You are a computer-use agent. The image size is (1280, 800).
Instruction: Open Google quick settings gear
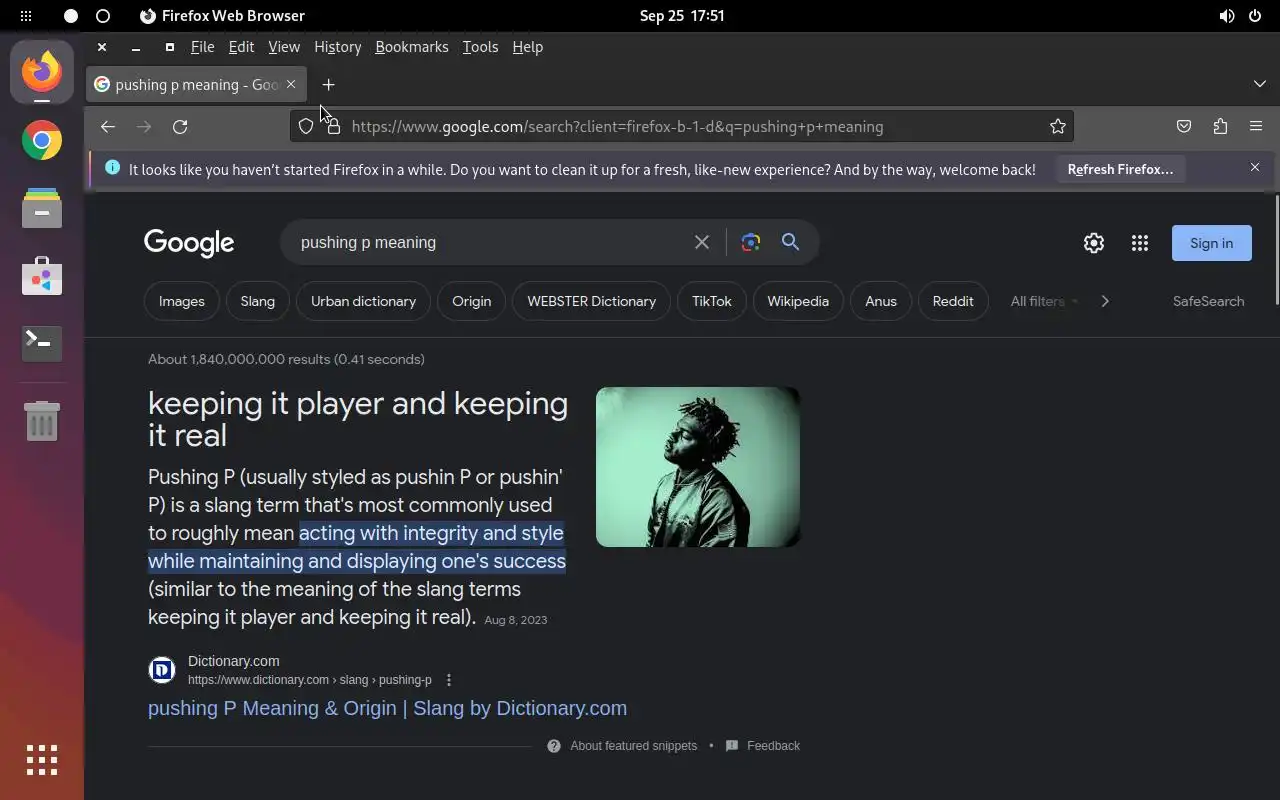(1094, 243)
